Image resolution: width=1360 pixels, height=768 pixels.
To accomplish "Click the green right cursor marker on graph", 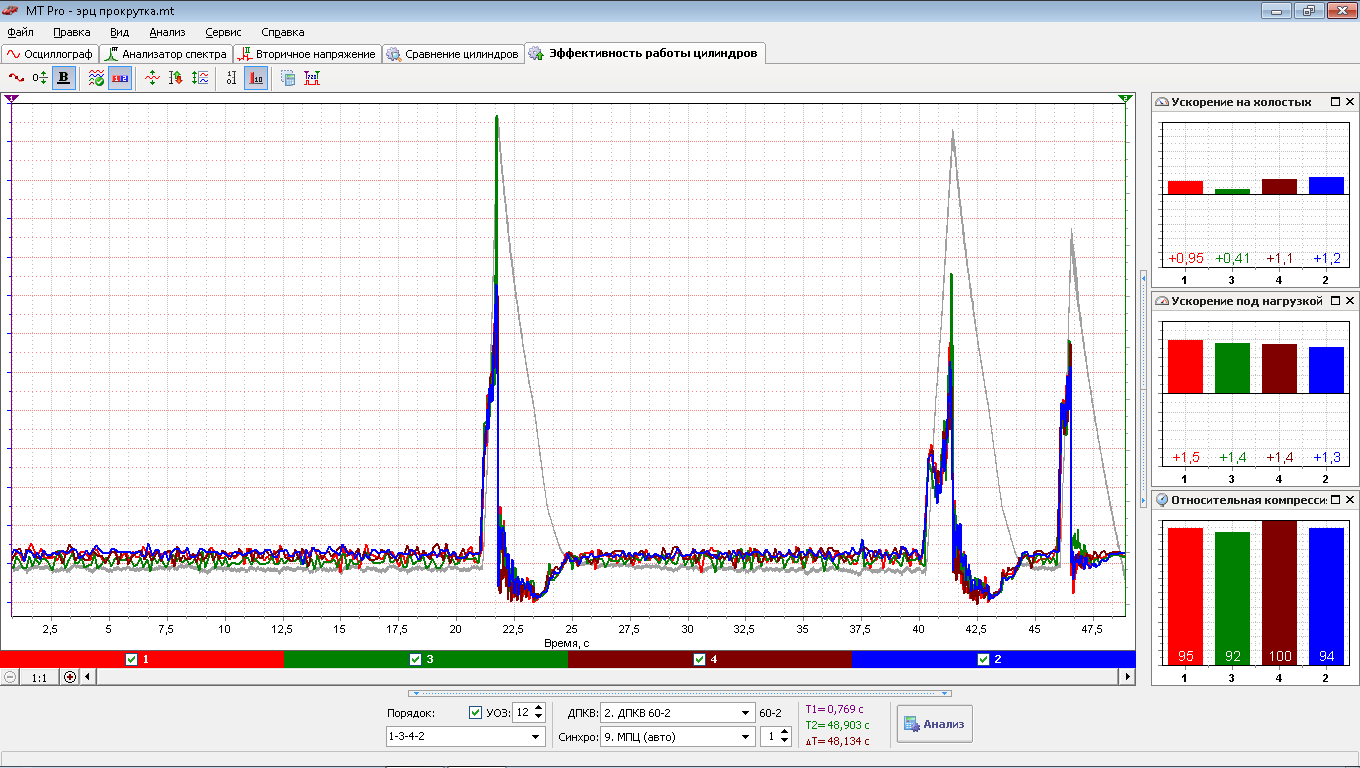I will (x=1126, y=98).
